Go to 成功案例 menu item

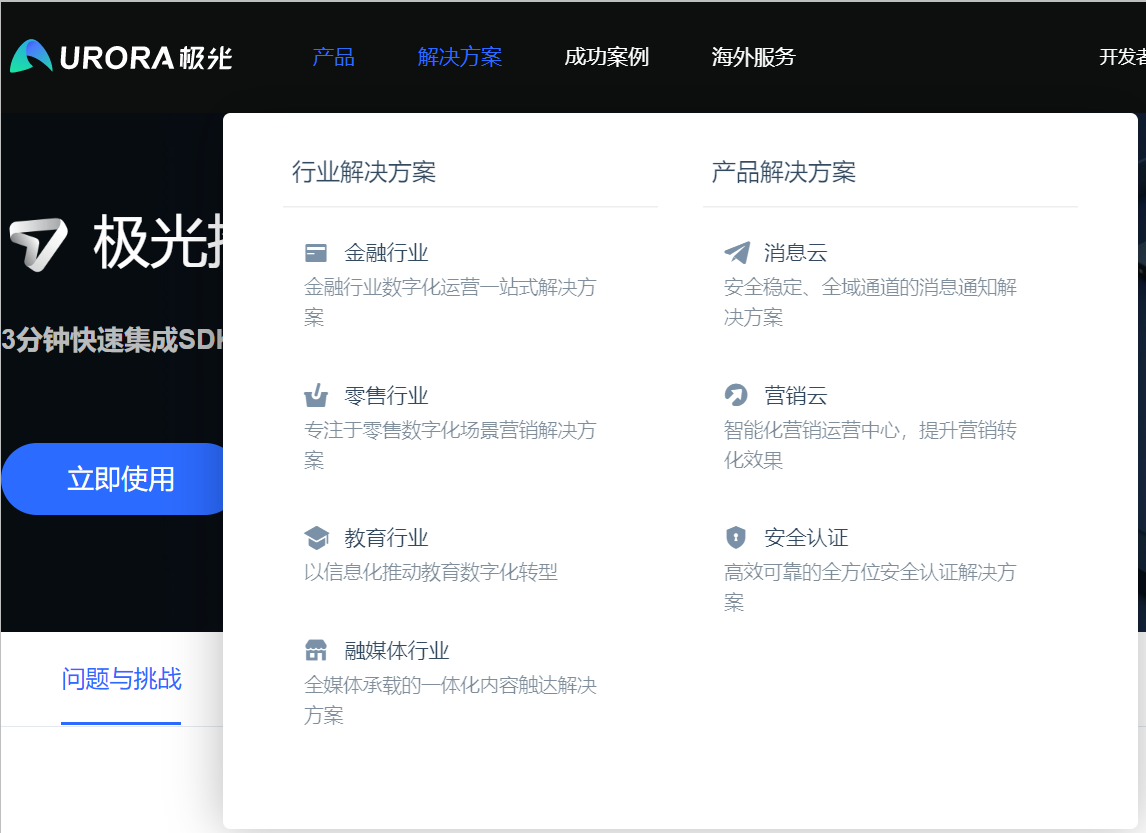point(606,57)
